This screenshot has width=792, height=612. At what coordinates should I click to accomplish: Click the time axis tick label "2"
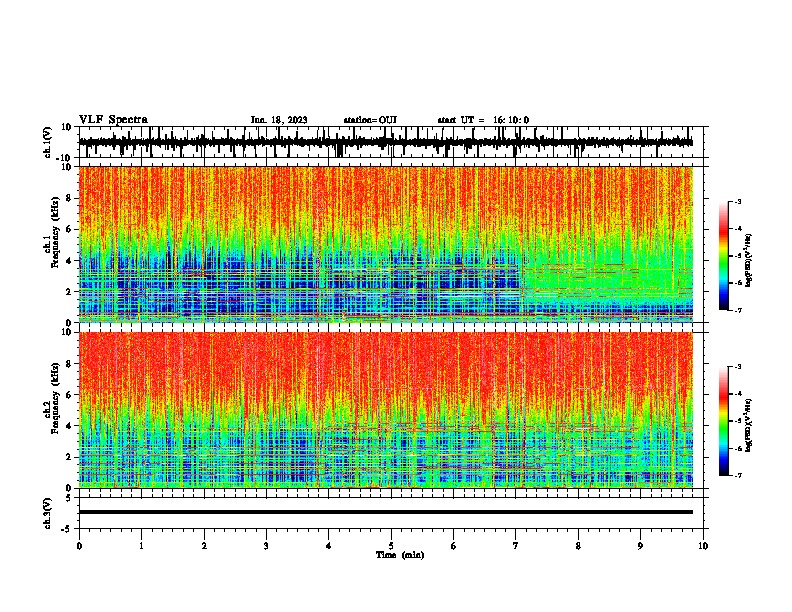pos(204,546)
